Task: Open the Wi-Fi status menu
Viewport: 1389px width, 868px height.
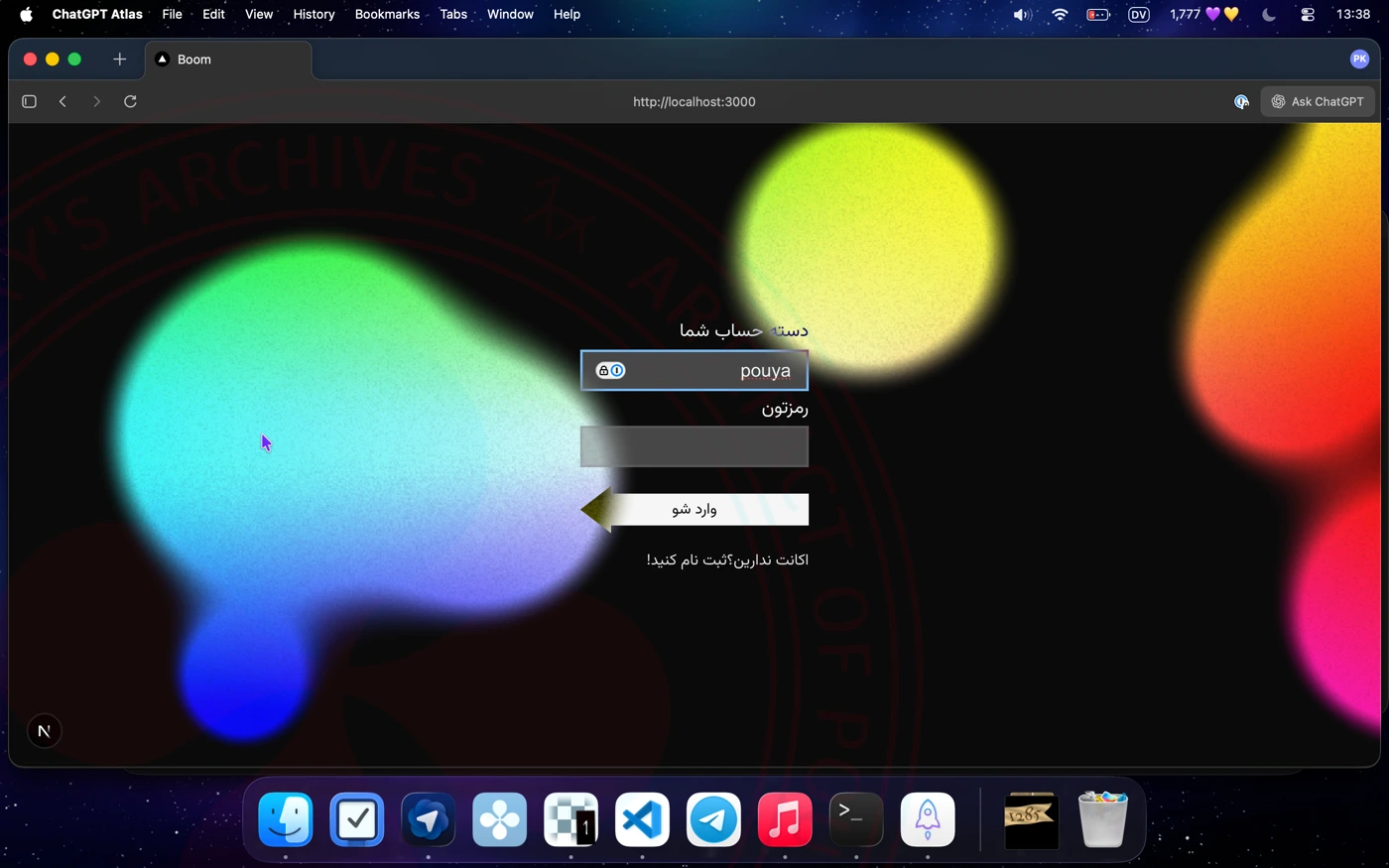Action: point(1060,14)
